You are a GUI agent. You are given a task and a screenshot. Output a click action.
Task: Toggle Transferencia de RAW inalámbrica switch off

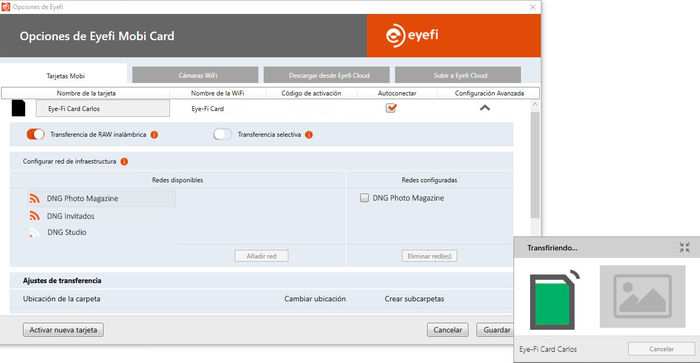(x=36, y=134)
